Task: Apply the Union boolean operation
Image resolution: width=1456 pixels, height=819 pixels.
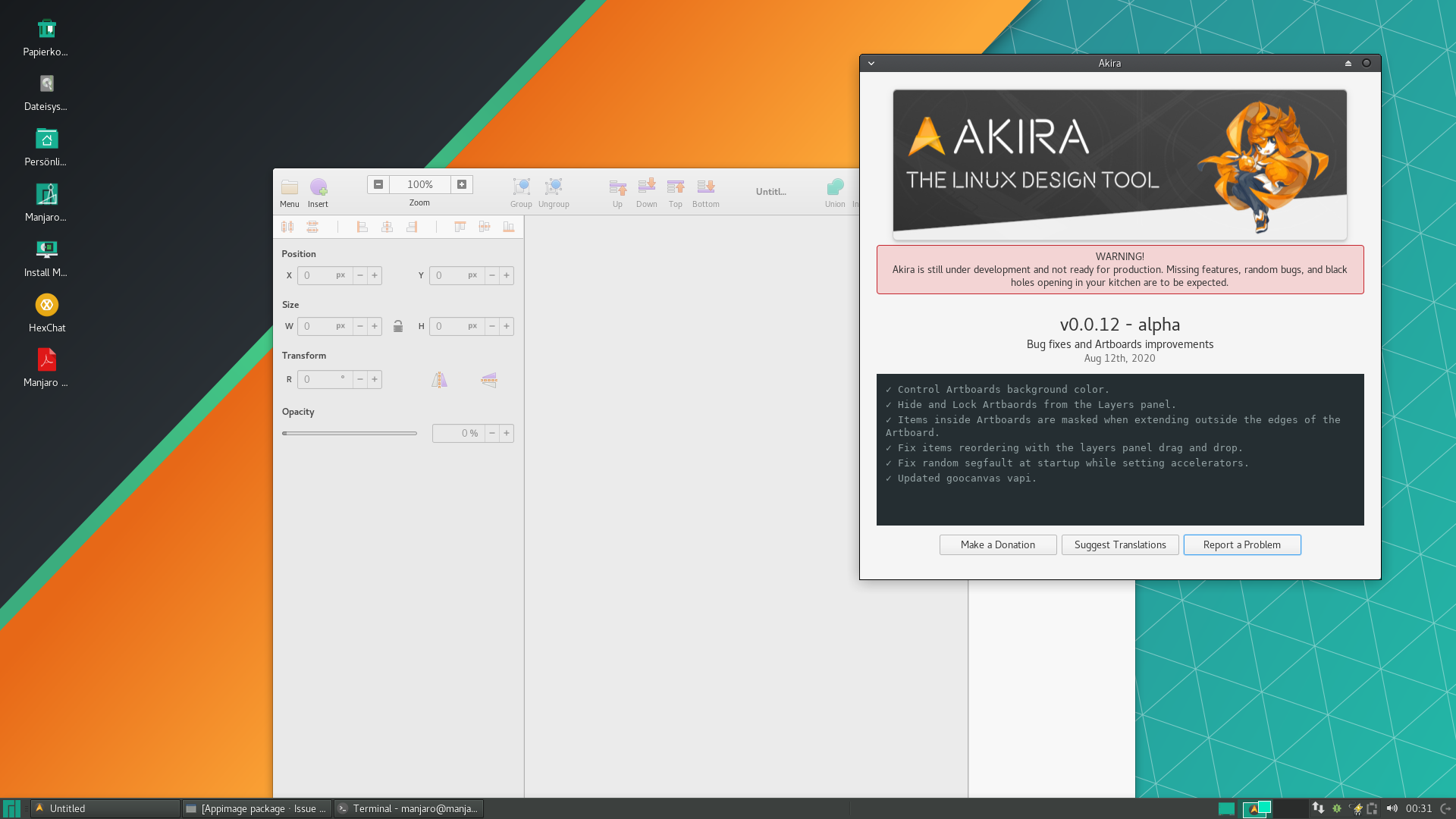Action: tap(835, 187)
